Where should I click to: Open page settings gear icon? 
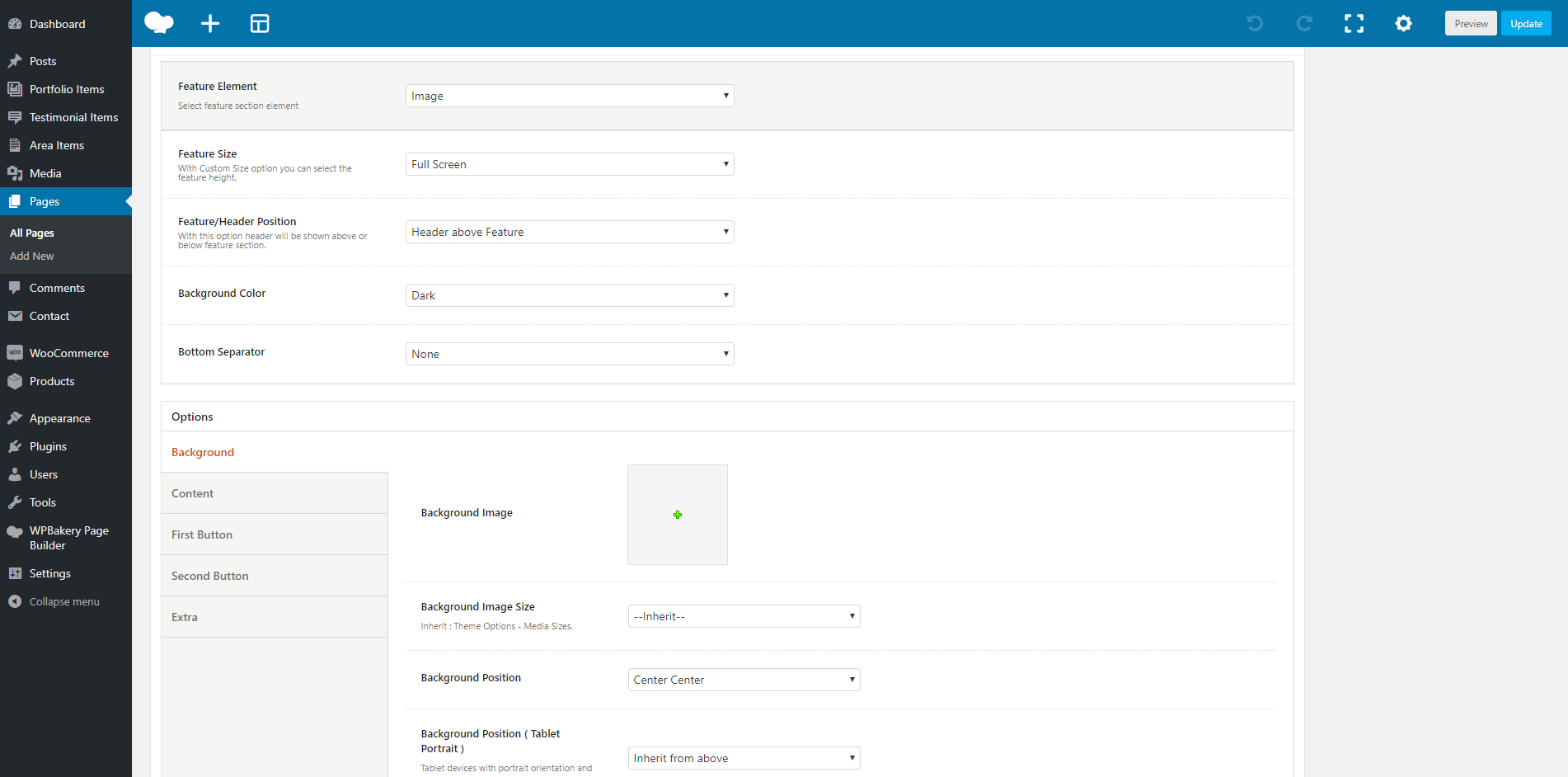pyautogui.click(x=1403, y=23)
